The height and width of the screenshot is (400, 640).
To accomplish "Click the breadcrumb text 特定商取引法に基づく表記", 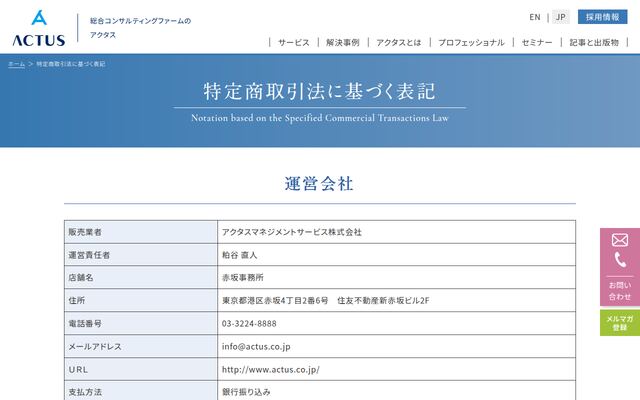I will tap(71, 64).
